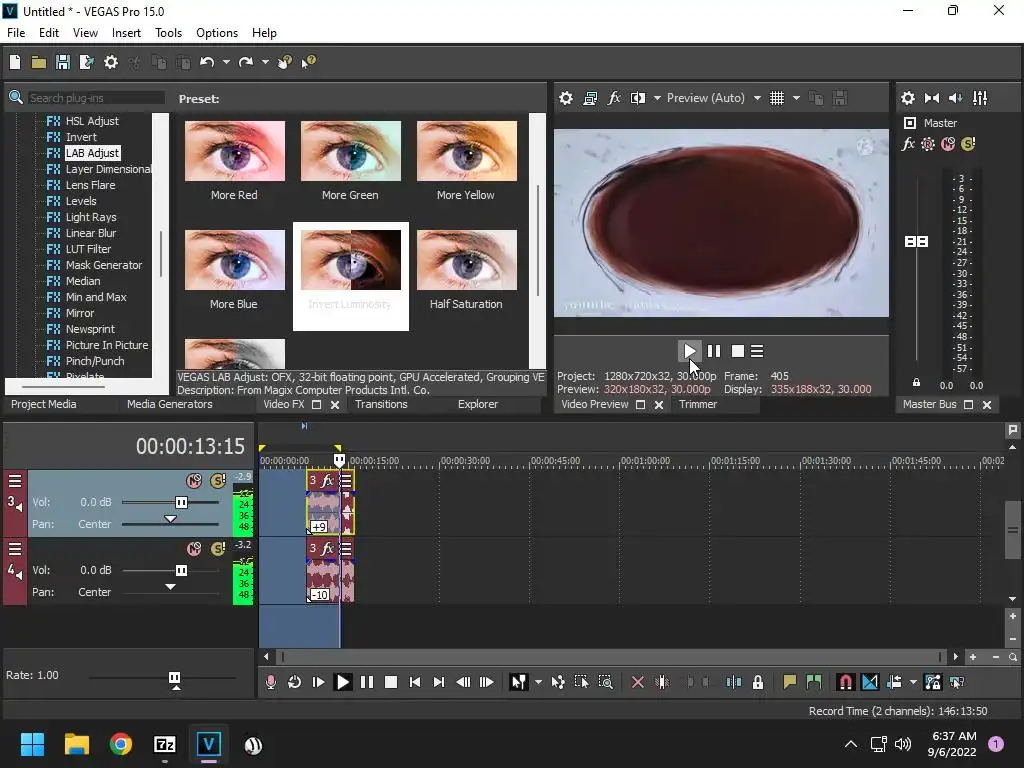Toggle Master Bus solo icon

coord(968,144)
